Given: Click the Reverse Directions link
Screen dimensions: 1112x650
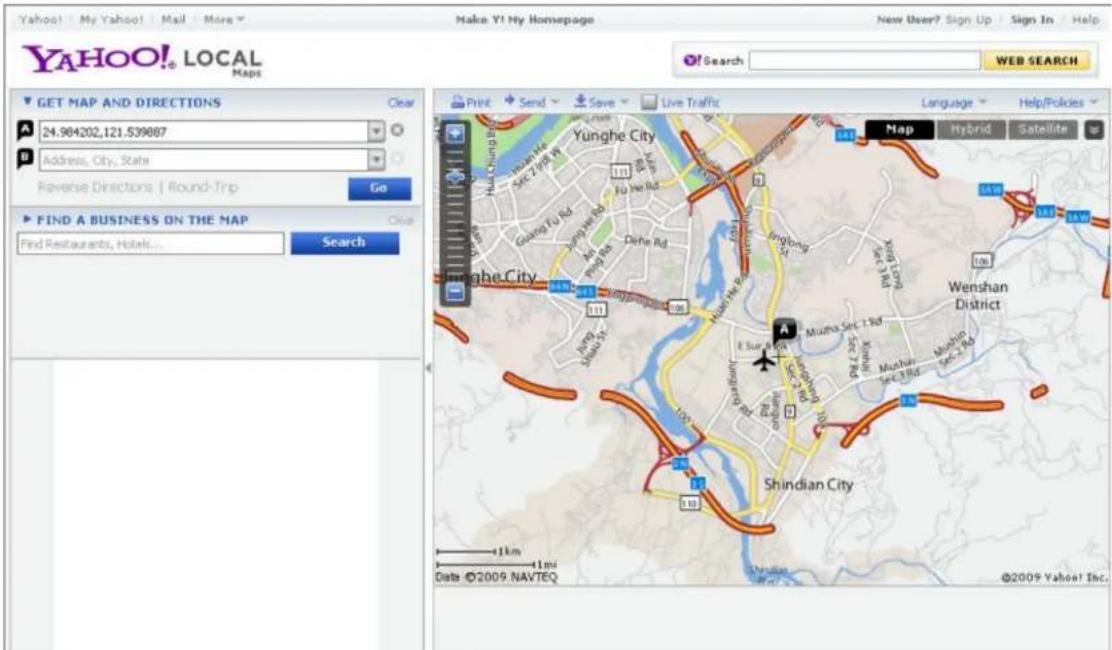Looking at the screenshot, I should point(95,187).
